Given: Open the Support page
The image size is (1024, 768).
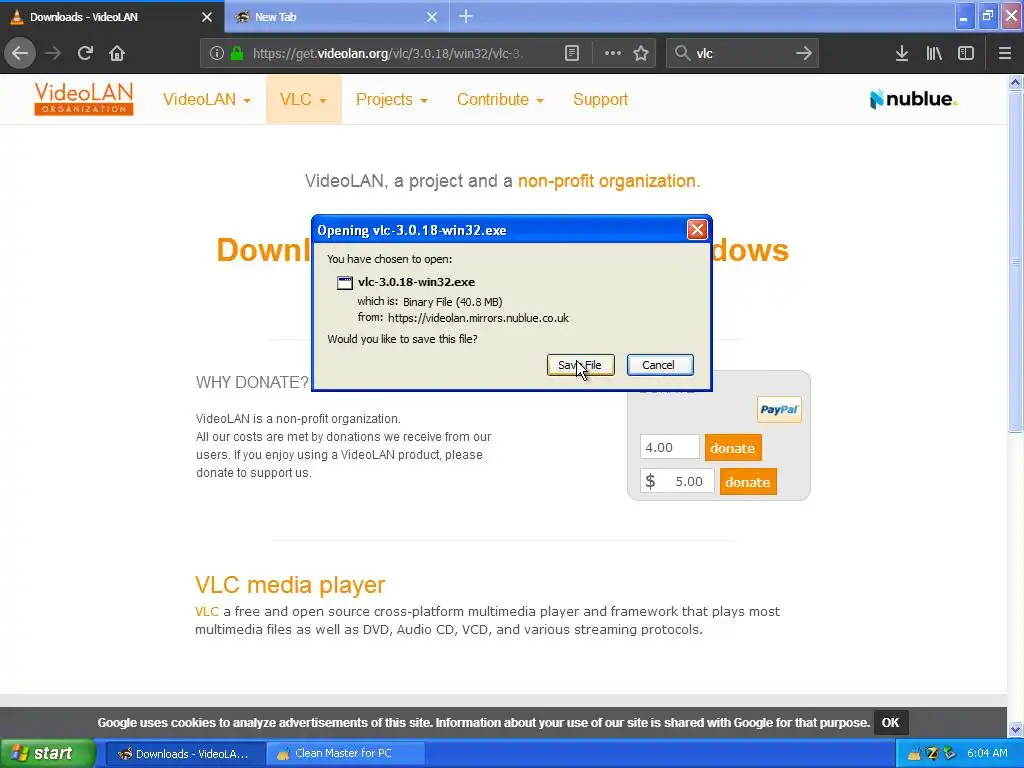Looking at the screenshot, I should [x=600, y=99].
